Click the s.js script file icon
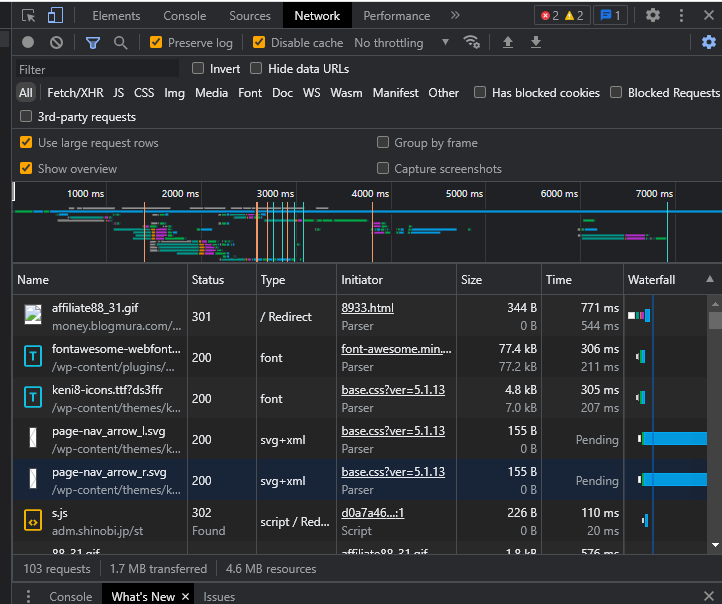This screenshot has height=604, width=722. (33, 521)
